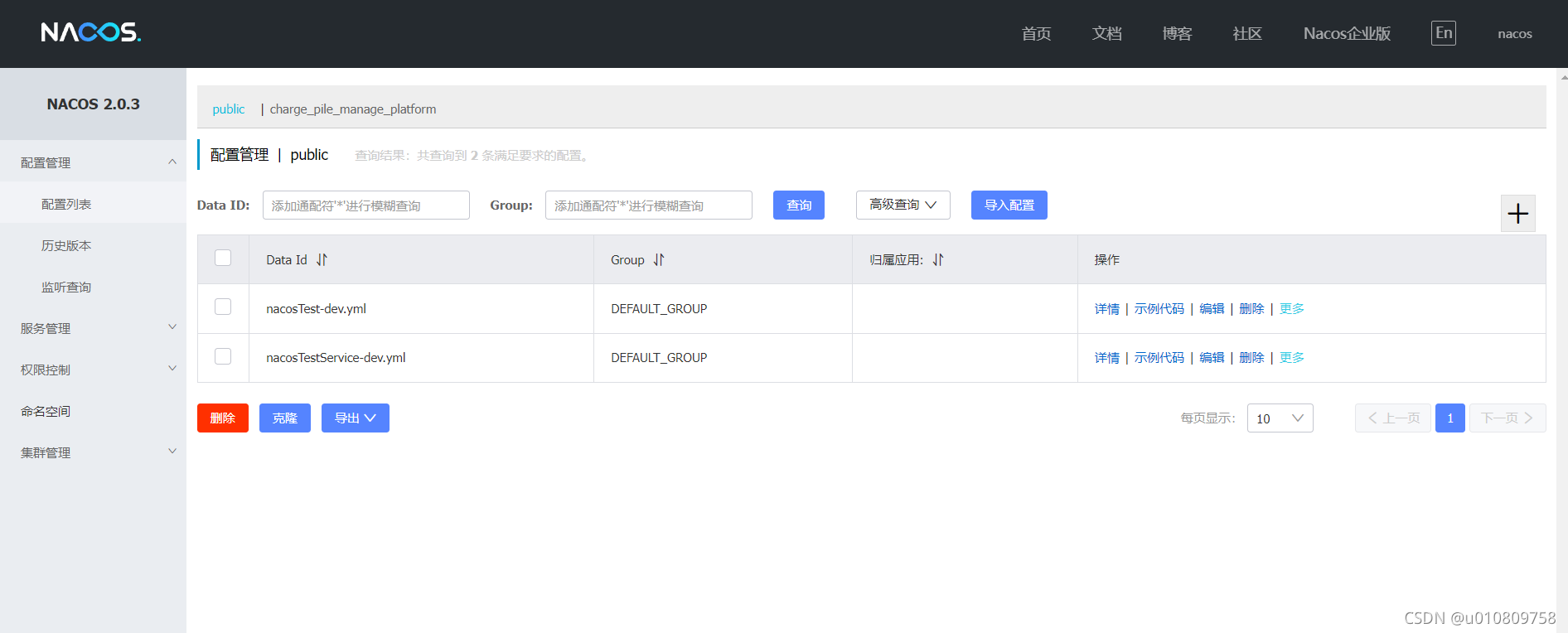Open 更多 menu for nacosTestService-dev.yml
The image size is (1568, 633).
click(1292, 357)
